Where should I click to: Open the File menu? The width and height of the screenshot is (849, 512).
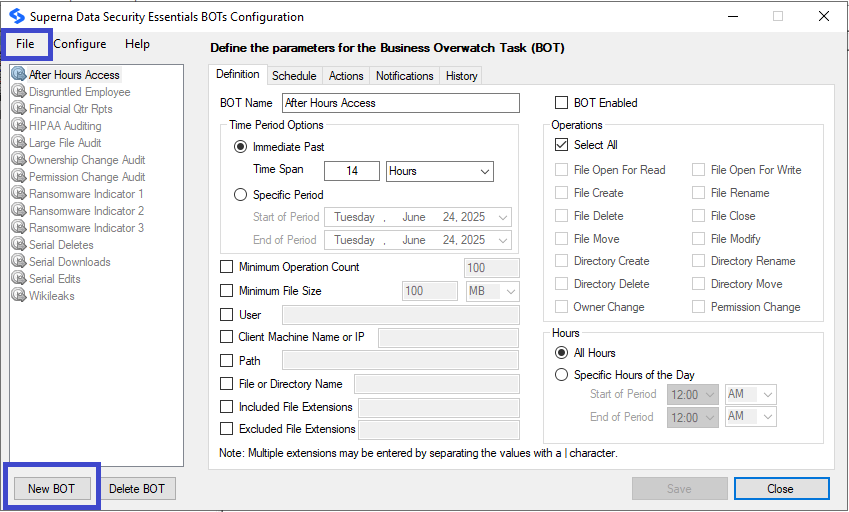tap(25, 44)
